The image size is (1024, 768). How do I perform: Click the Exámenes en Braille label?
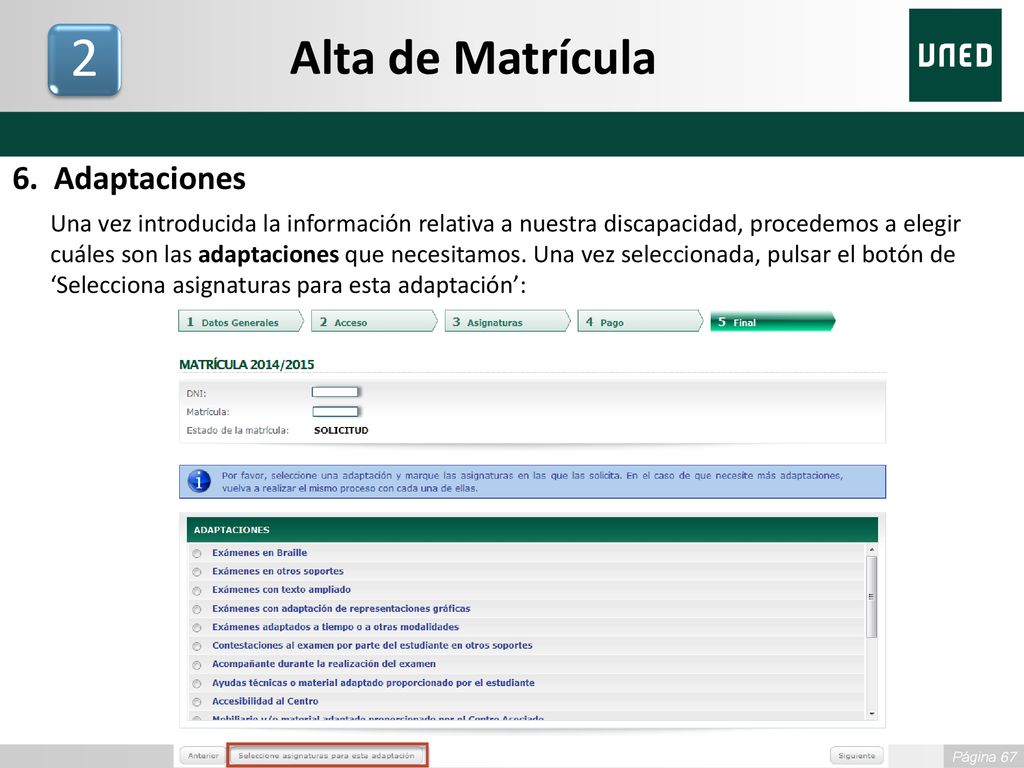pos(259,552)
